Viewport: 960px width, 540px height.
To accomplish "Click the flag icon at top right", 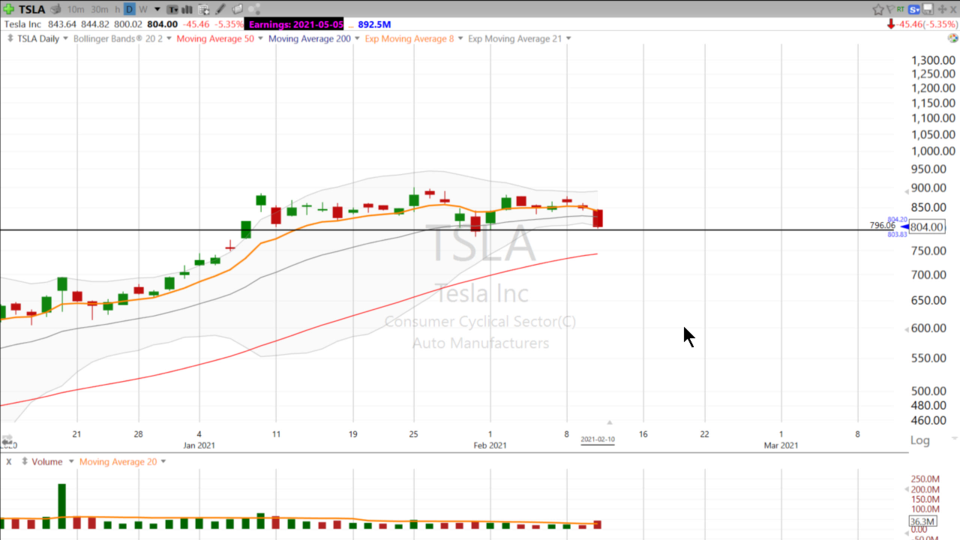I will (x=890, y=9).
